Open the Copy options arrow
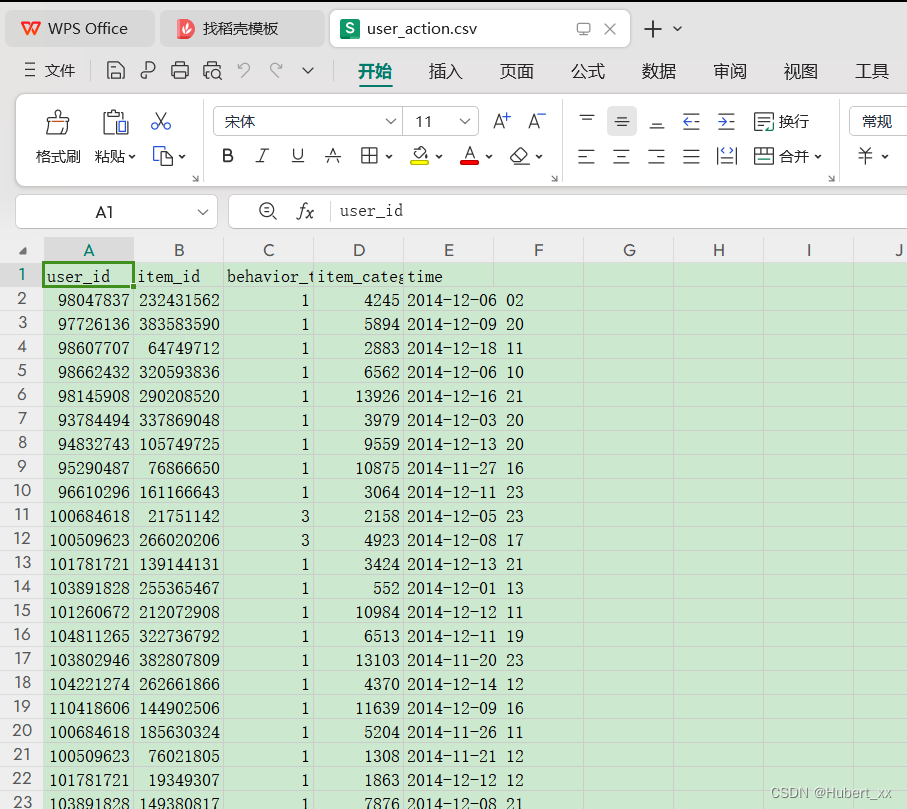This screenshot has width=907, height=809. coord(182,157)
